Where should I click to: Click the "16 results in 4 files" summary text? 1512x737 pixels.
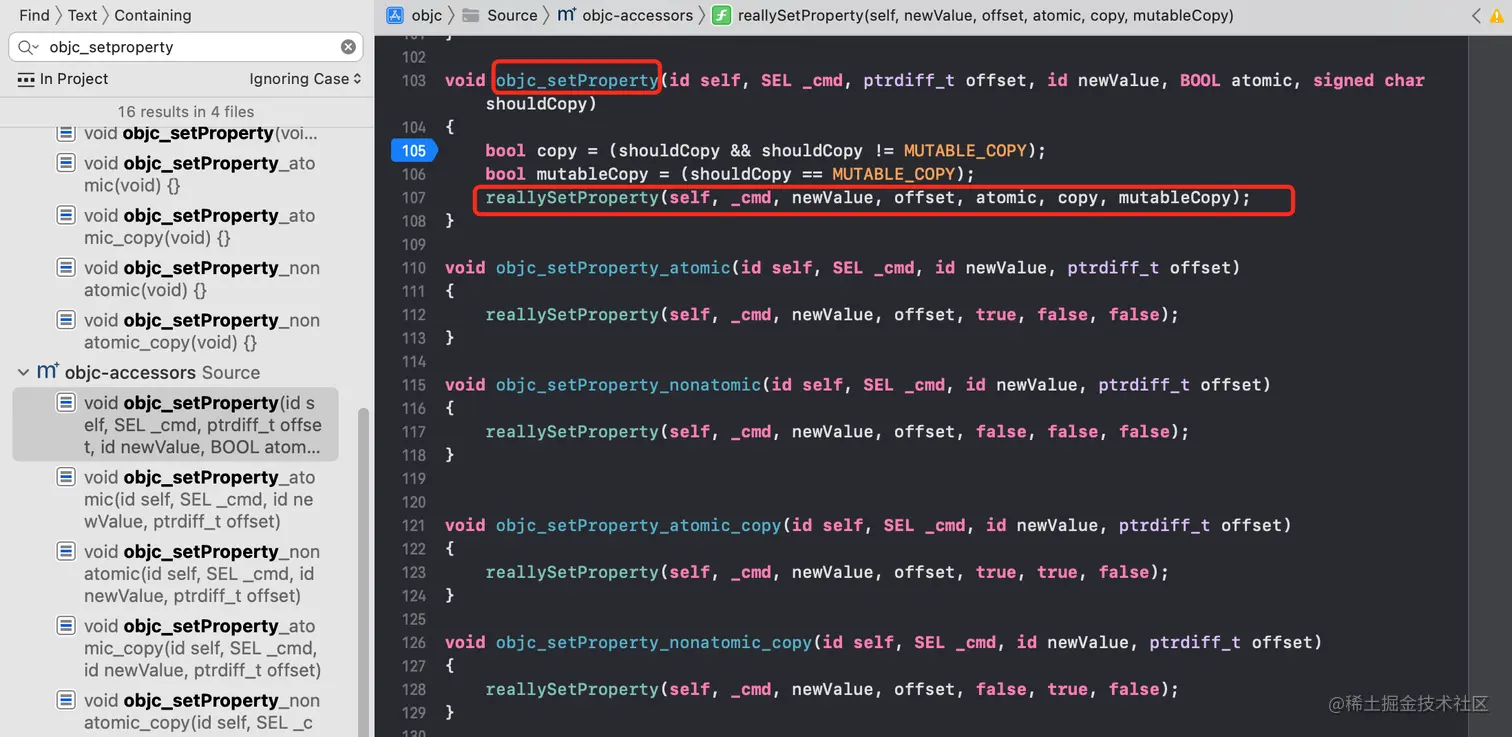click(186, 111)
